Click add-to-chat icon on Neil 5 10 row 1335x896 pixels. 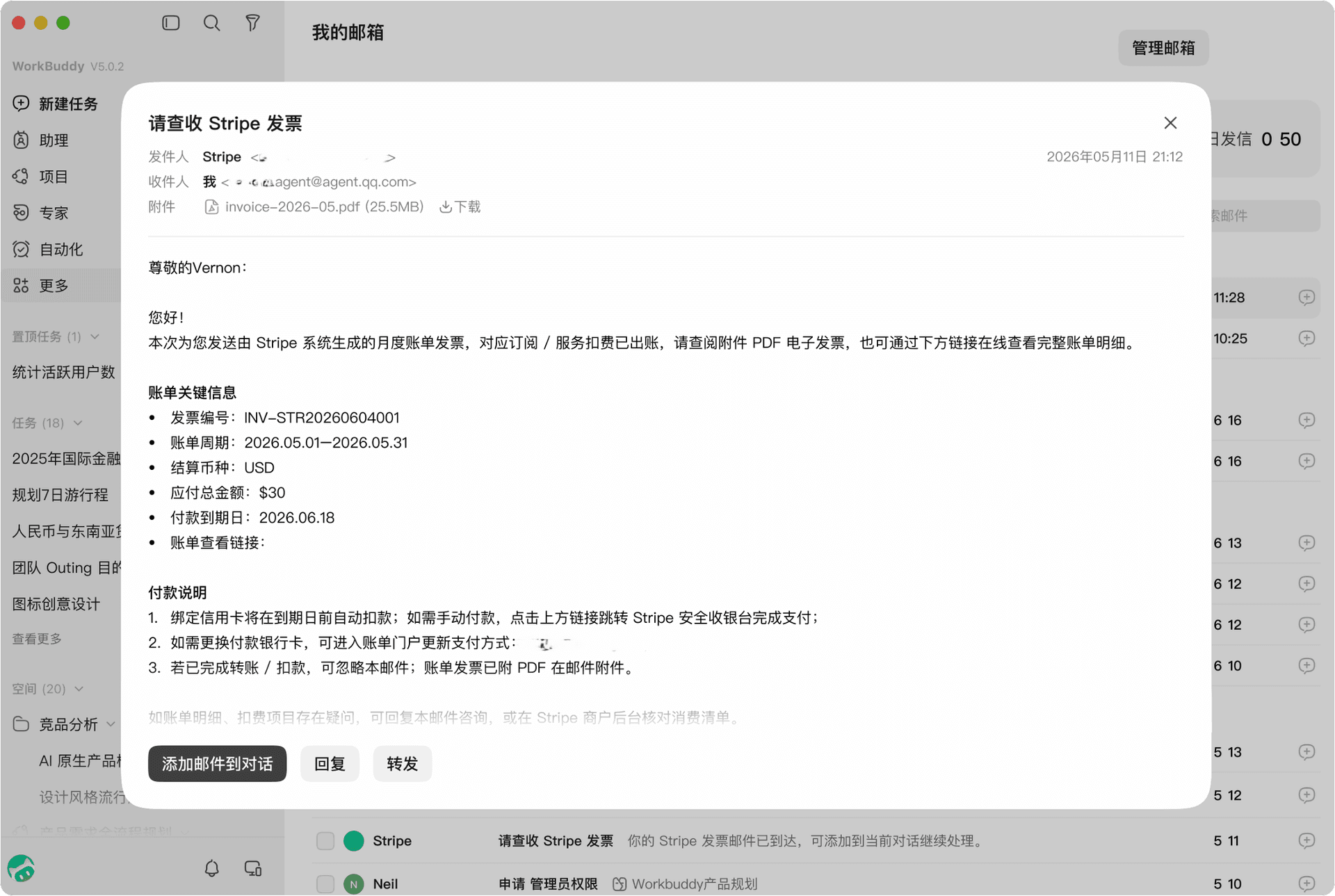(1306, 884)
